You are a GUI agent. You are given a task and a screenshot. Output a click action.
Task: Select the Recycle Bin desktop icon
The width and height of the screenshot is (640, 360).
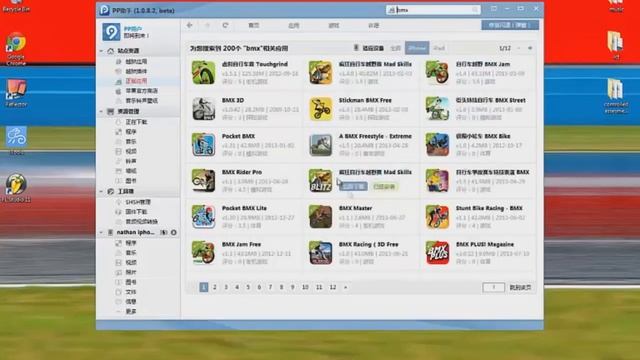pos(16,6)
